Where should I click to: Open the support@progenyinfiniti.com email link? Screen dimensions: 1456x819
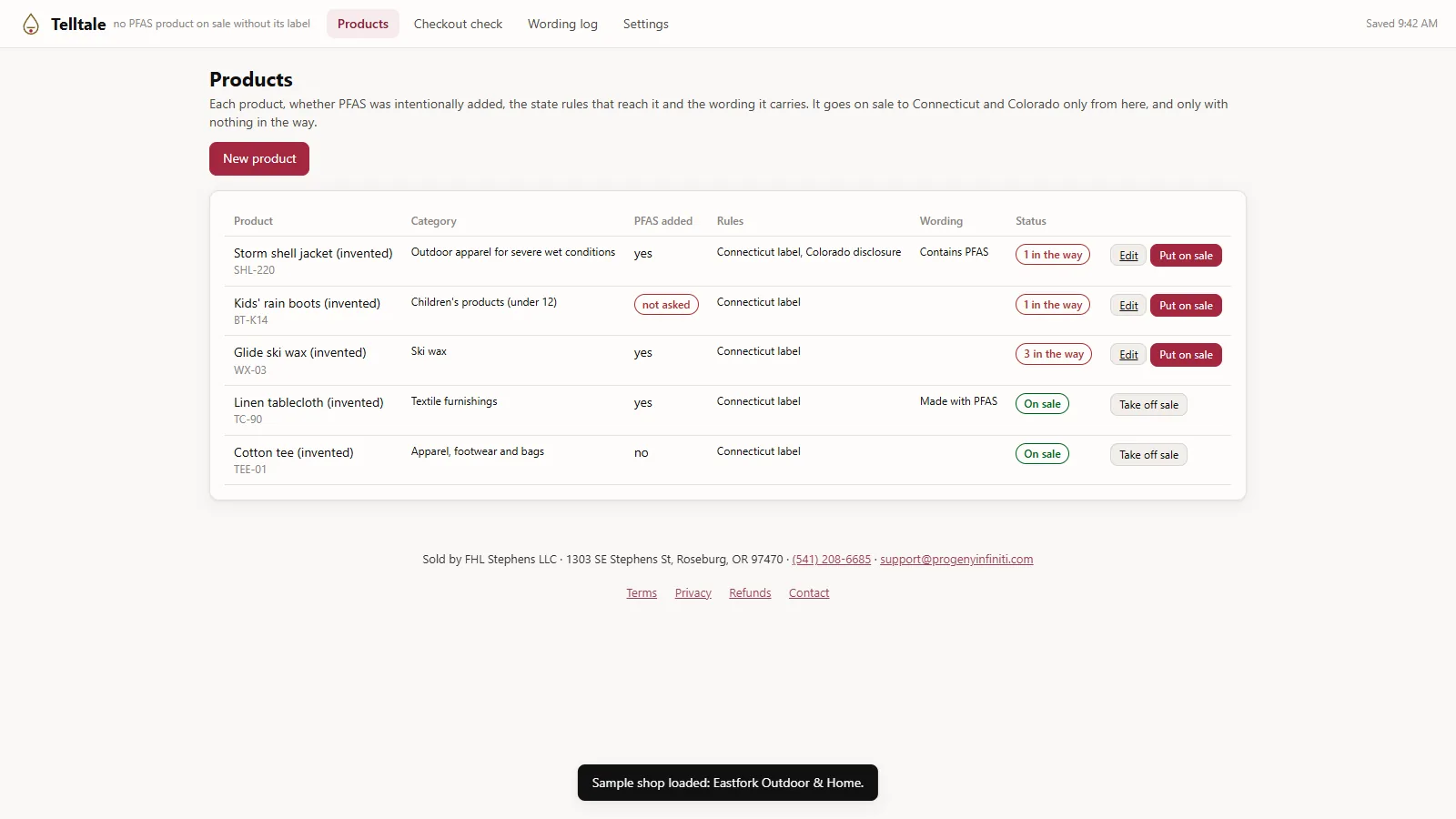(x=956, y=560)
